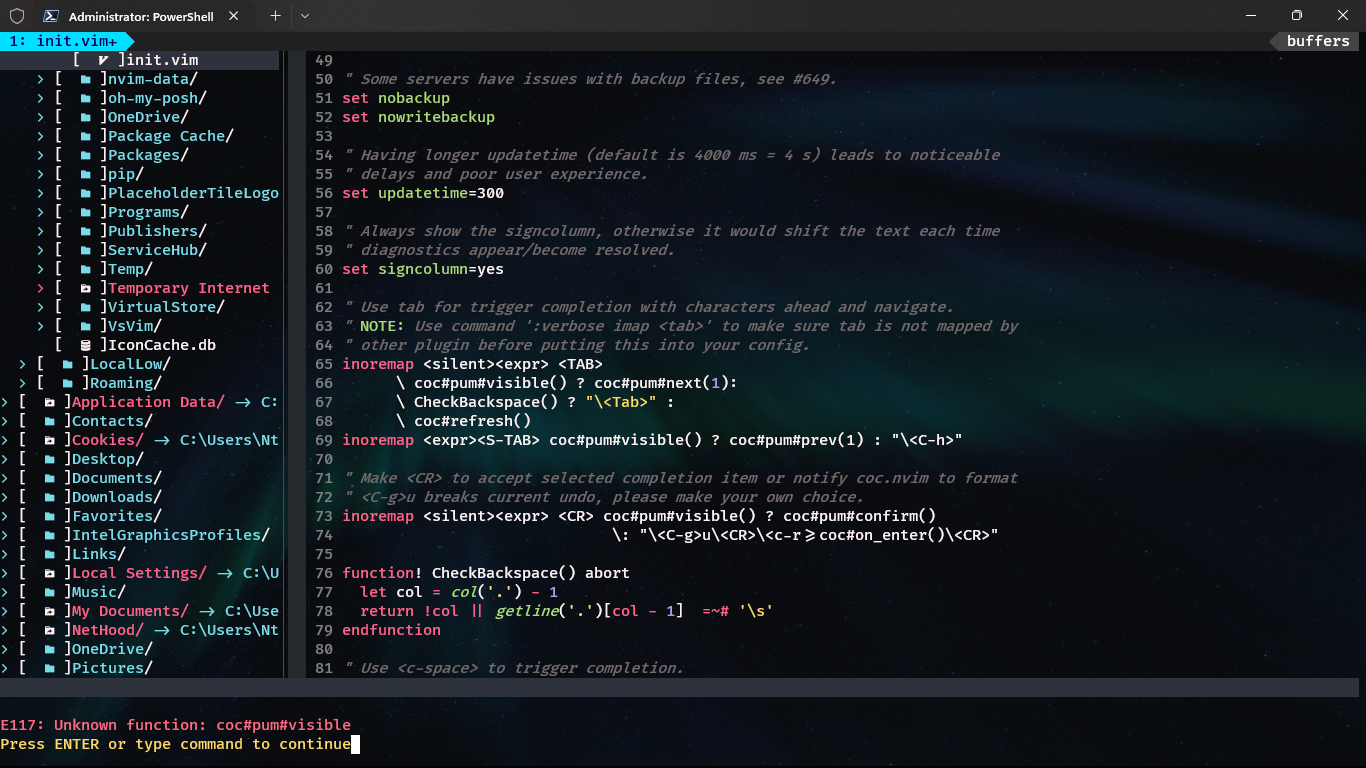Click the Favorites folder icon

pos(51,516)
